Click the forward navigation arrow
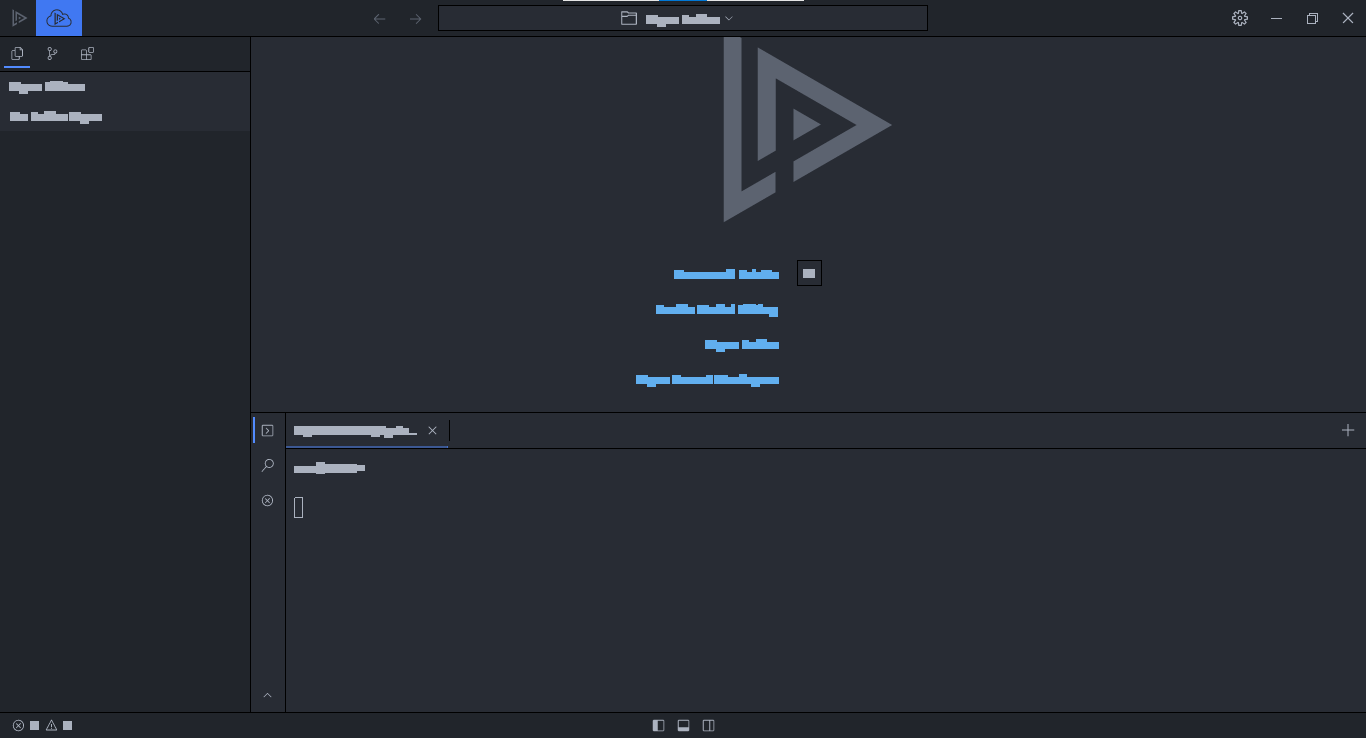The height and width of the screenshot is (738, 1366). [x=414, y=17]
